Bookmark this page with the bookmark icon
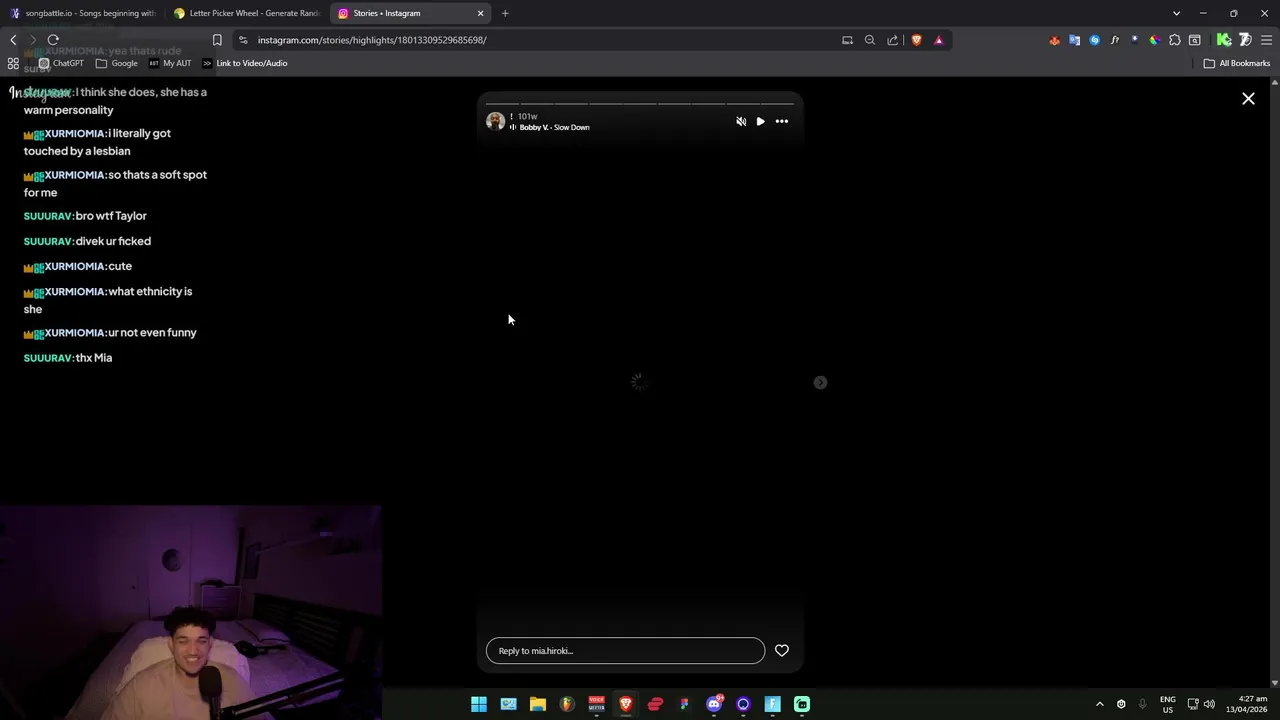The height and width of the screenshot is (720, 1280). pyautogui.click(x=217, y=40)
